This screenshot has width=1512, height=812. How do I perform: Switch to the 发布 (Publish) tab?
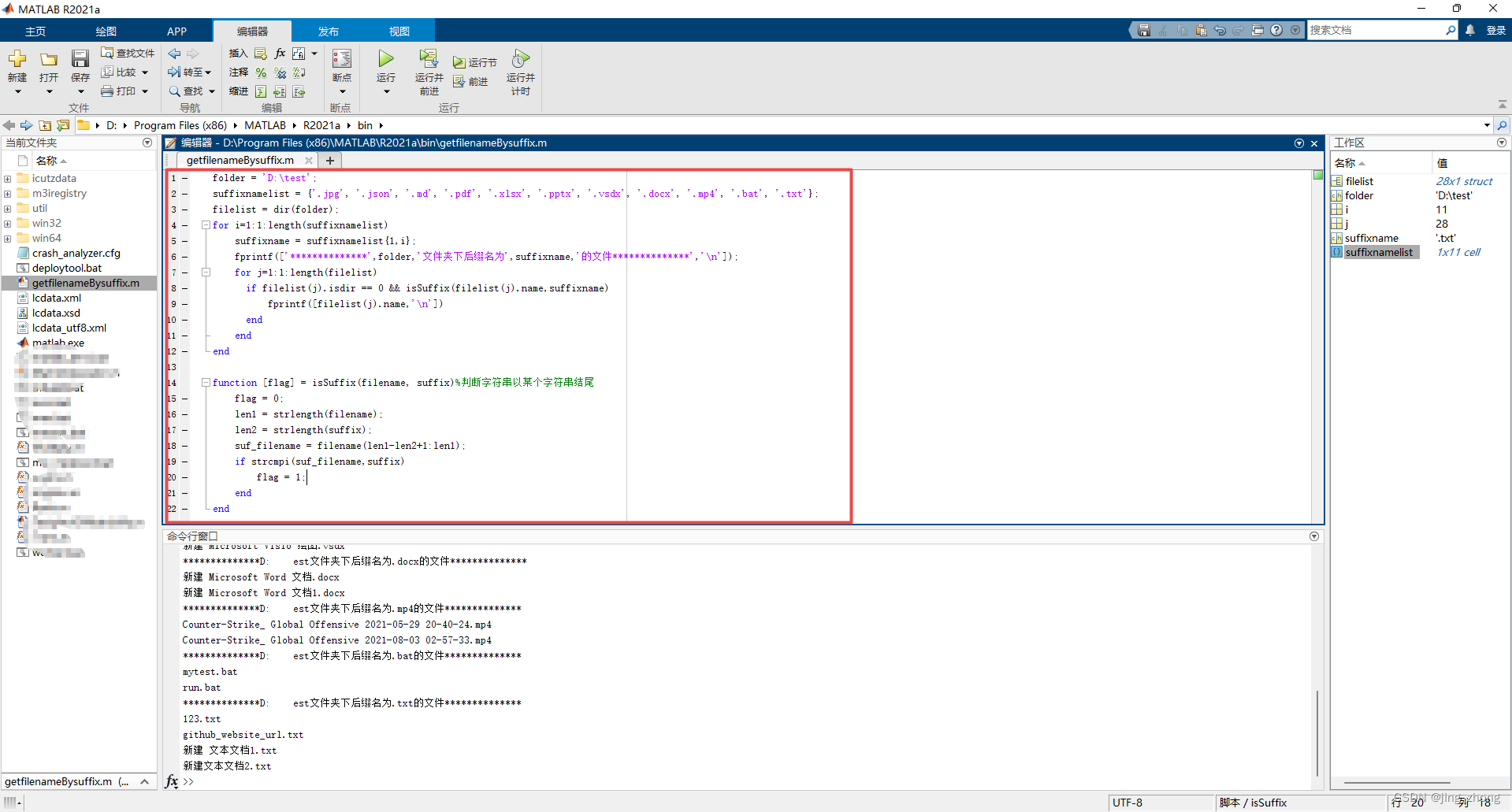329,31
